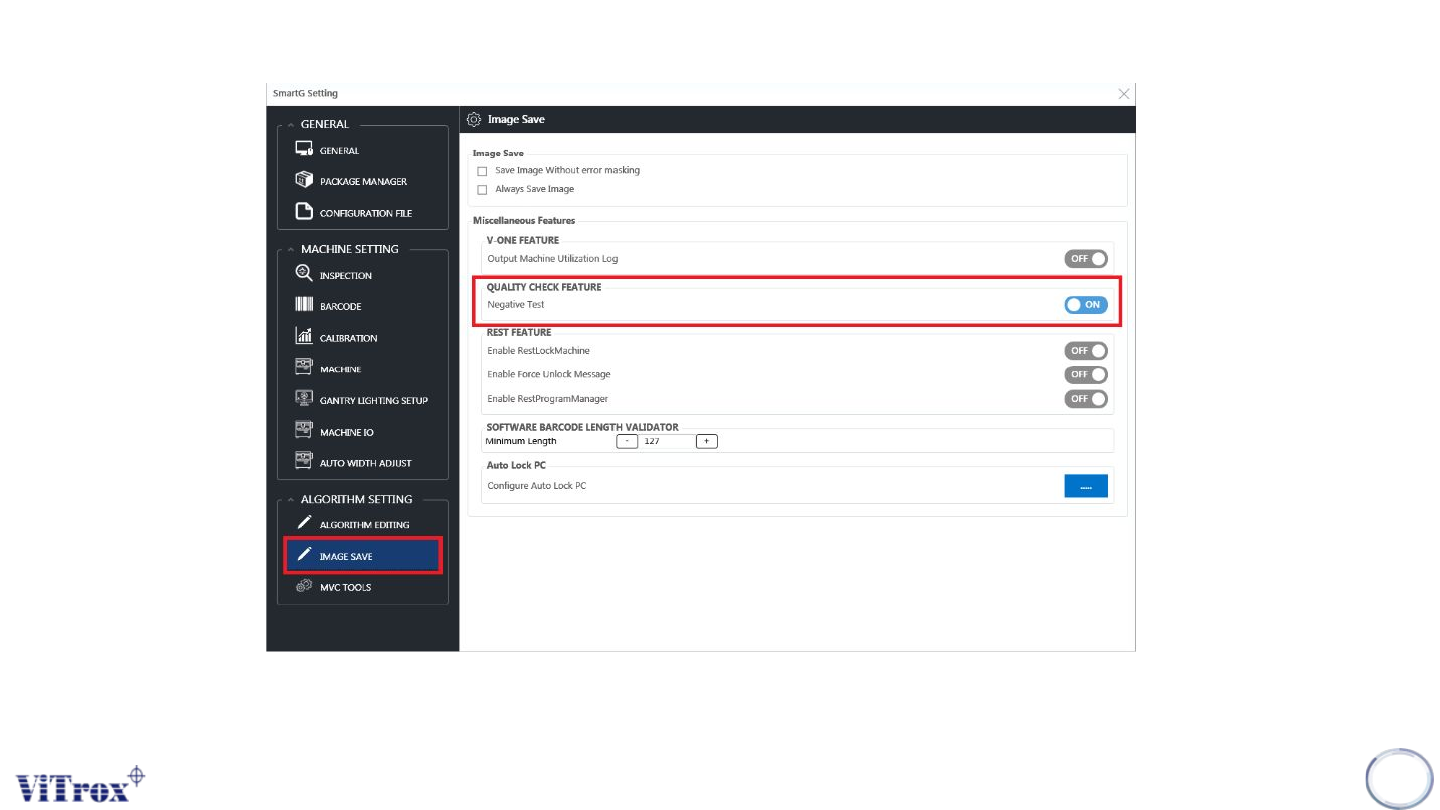Image resolution: width=1440 pixels, height=810 pixels.
Task: Toggle Output Machine Utilization Log on
Action: point(1086,259)
